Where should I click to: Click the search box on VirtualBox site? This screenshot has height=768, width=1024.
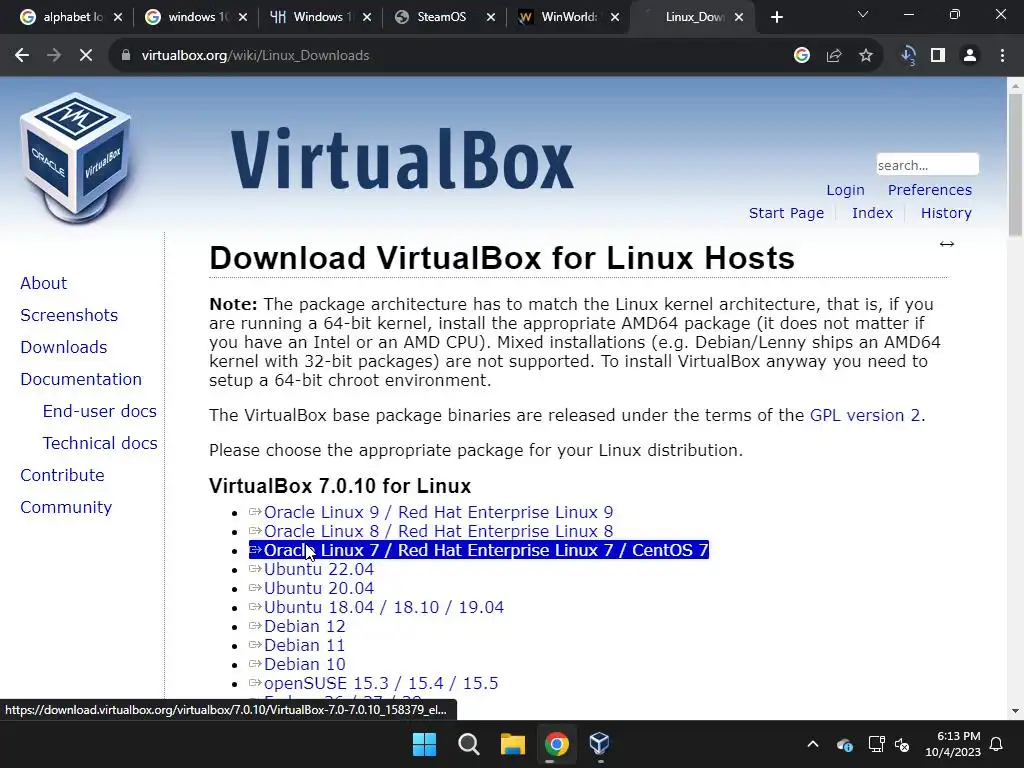[x=927, y=165]
